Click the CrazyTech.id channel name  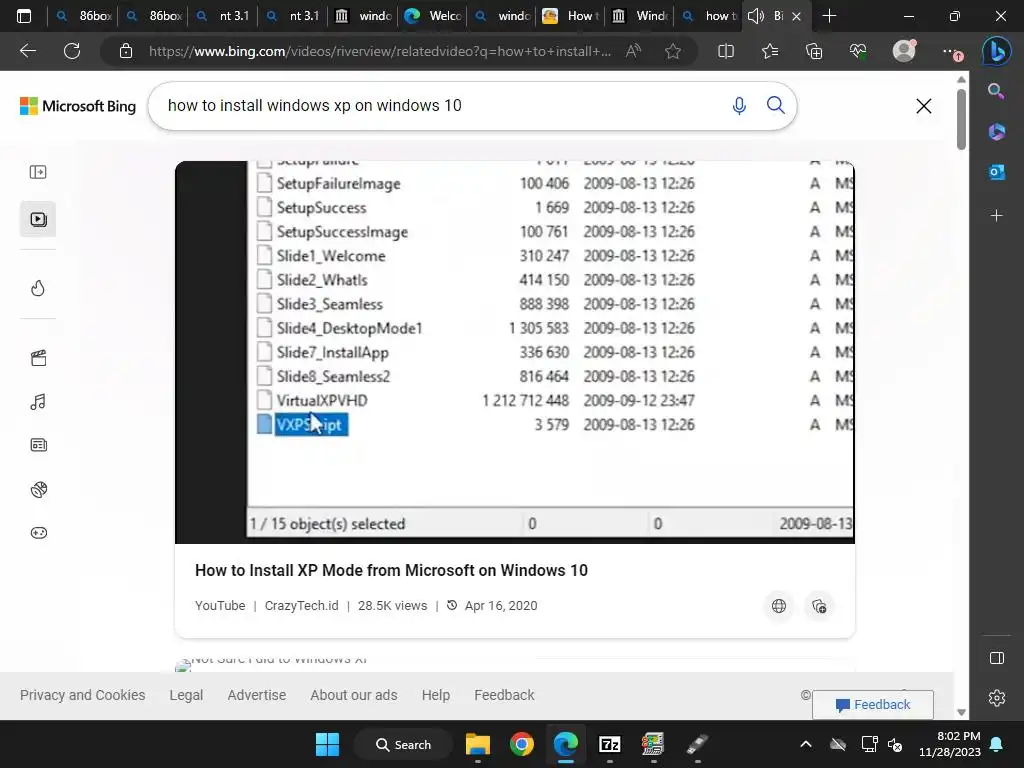click(302, 605)
